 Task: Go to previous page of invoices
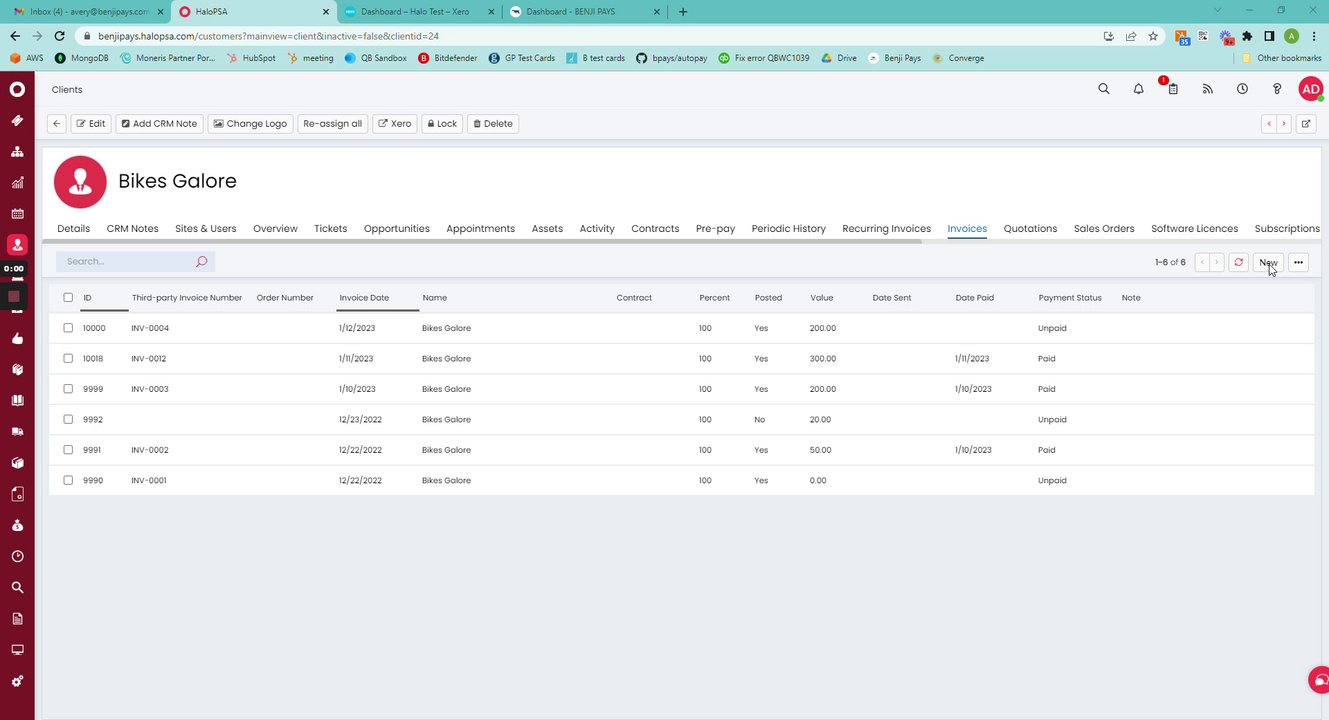pyautogui.click(x=1202, y=262)
